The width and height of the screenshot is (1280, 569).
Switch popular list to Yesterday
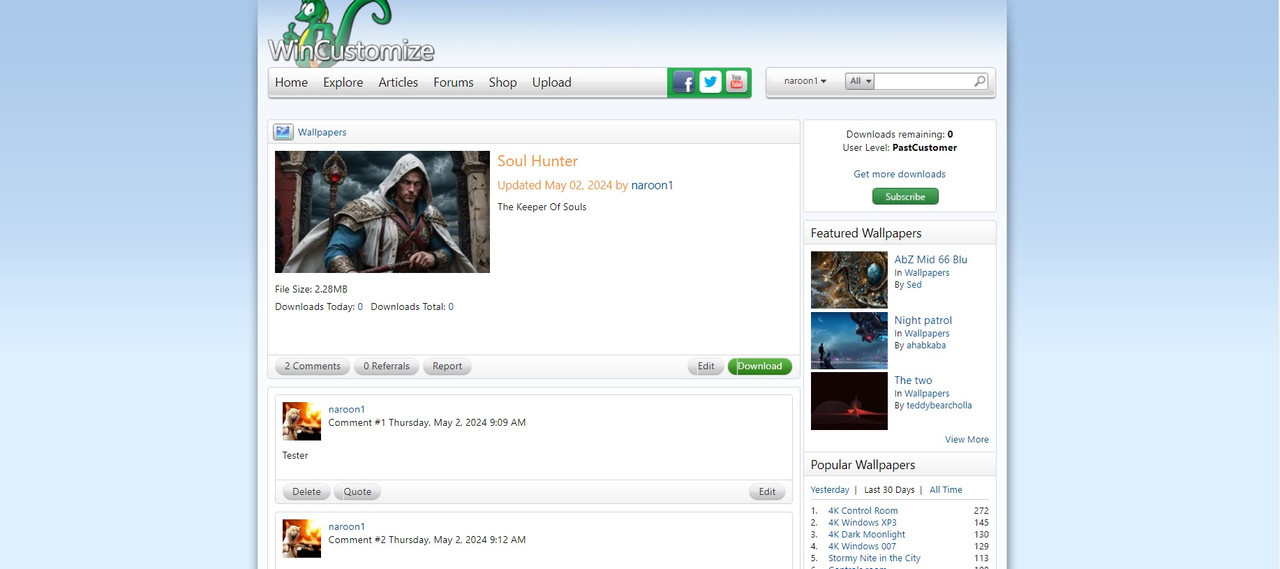[830, 490]
